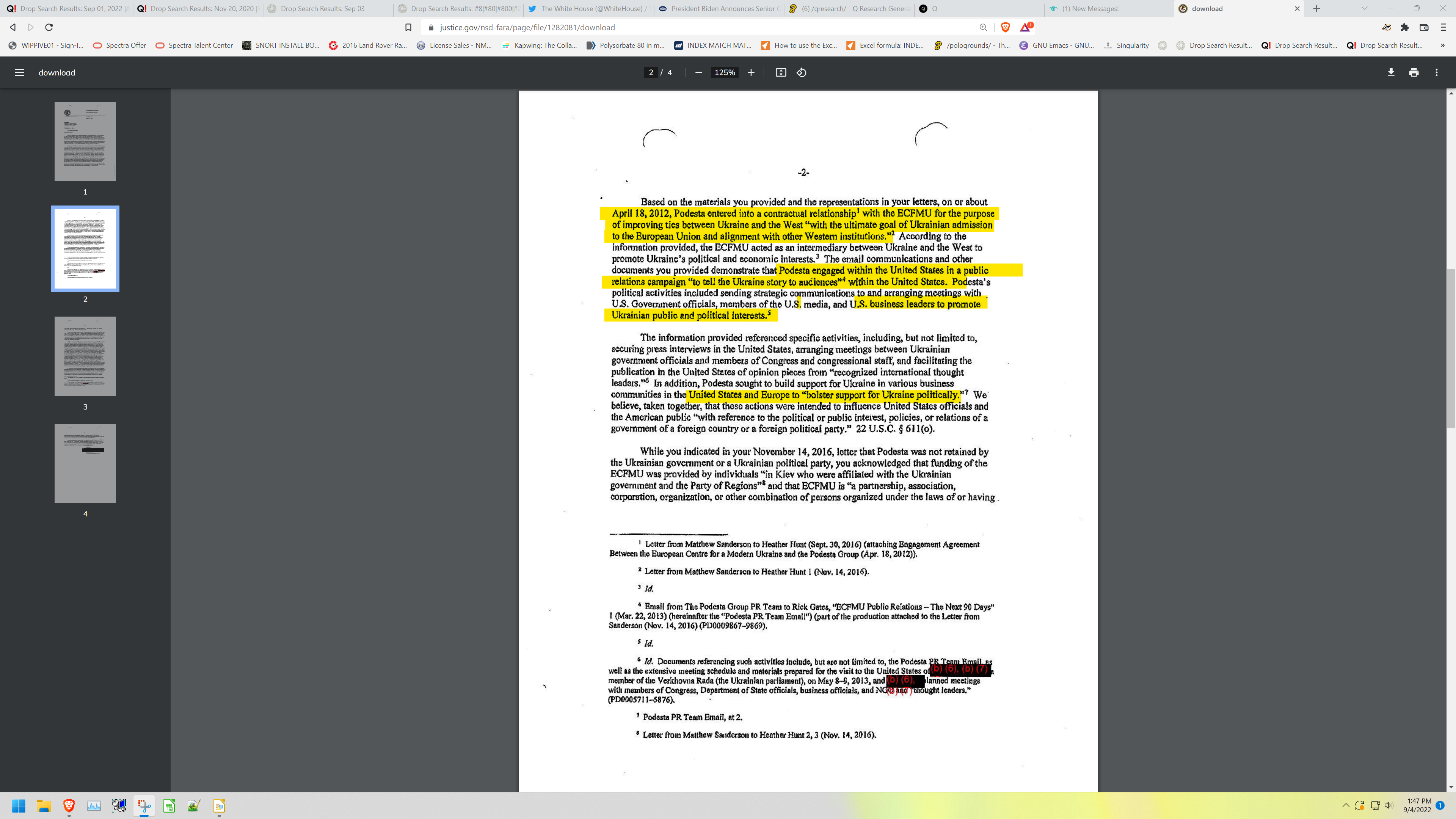Open the PDF viewer more actions menu

pyautogui.click(x=1436, y=72)
